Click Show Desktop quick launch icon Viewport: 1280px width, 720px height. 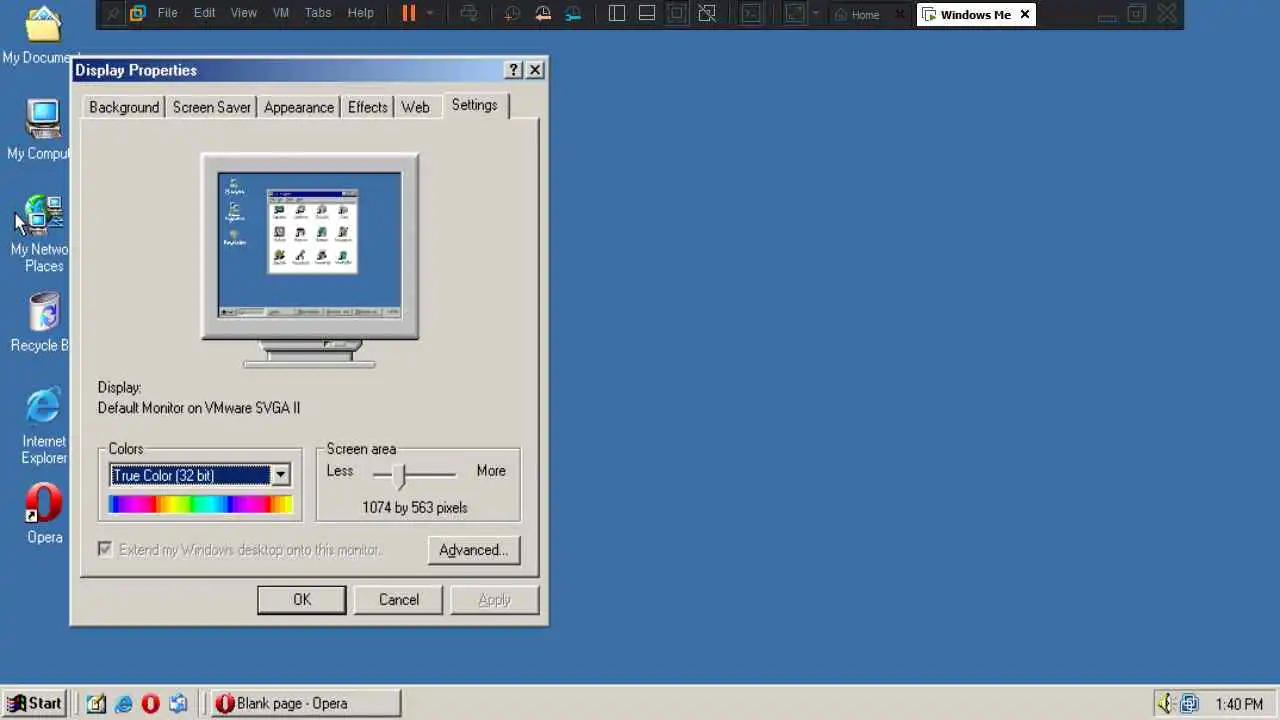point(96,704)
